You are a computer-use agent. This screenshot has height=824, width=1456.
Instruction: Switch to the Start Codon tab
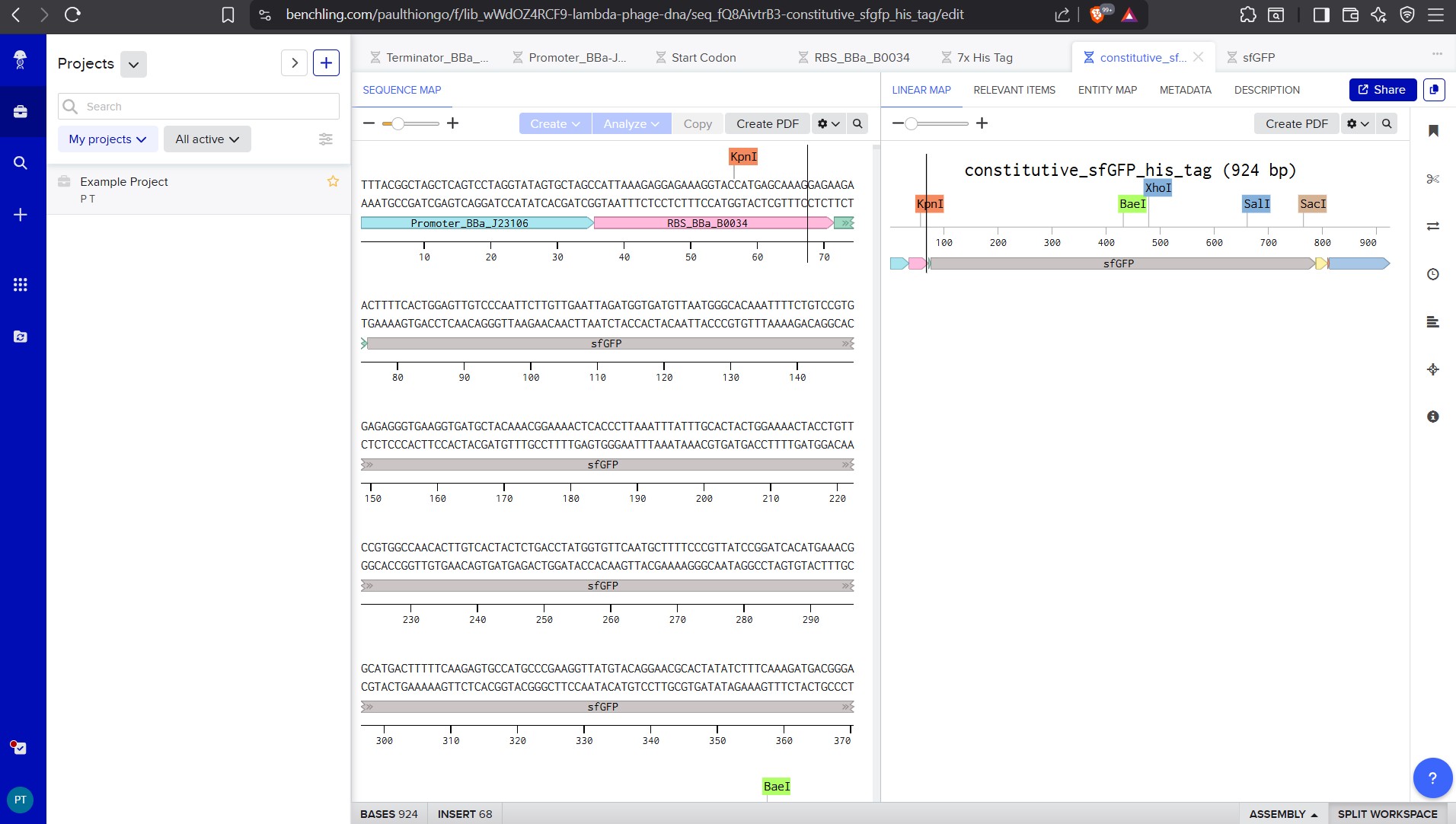click(696, 57)
